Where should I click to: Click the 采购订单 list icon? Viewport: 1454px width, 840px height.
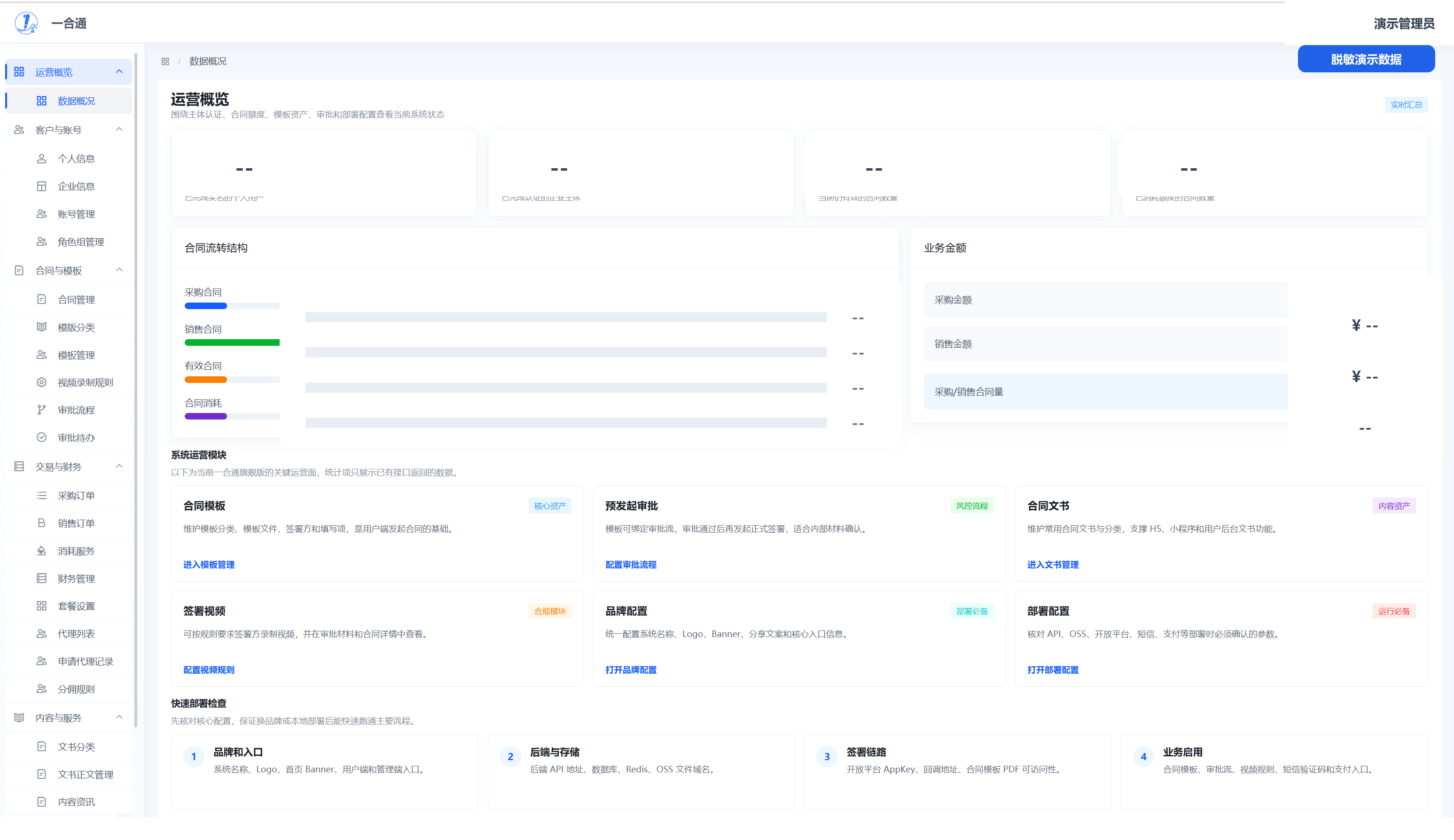tap(41, 496)
